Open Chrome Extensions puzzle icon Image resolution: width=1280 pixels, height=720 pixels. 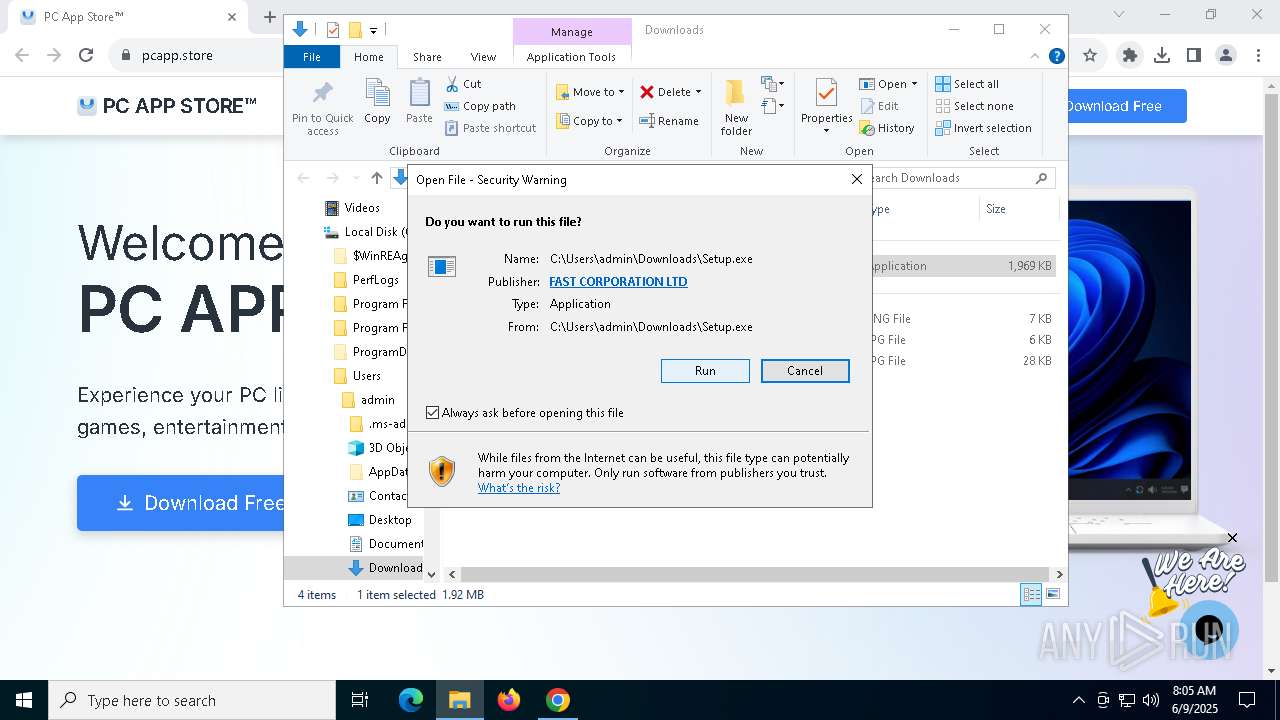(1130, 56)
